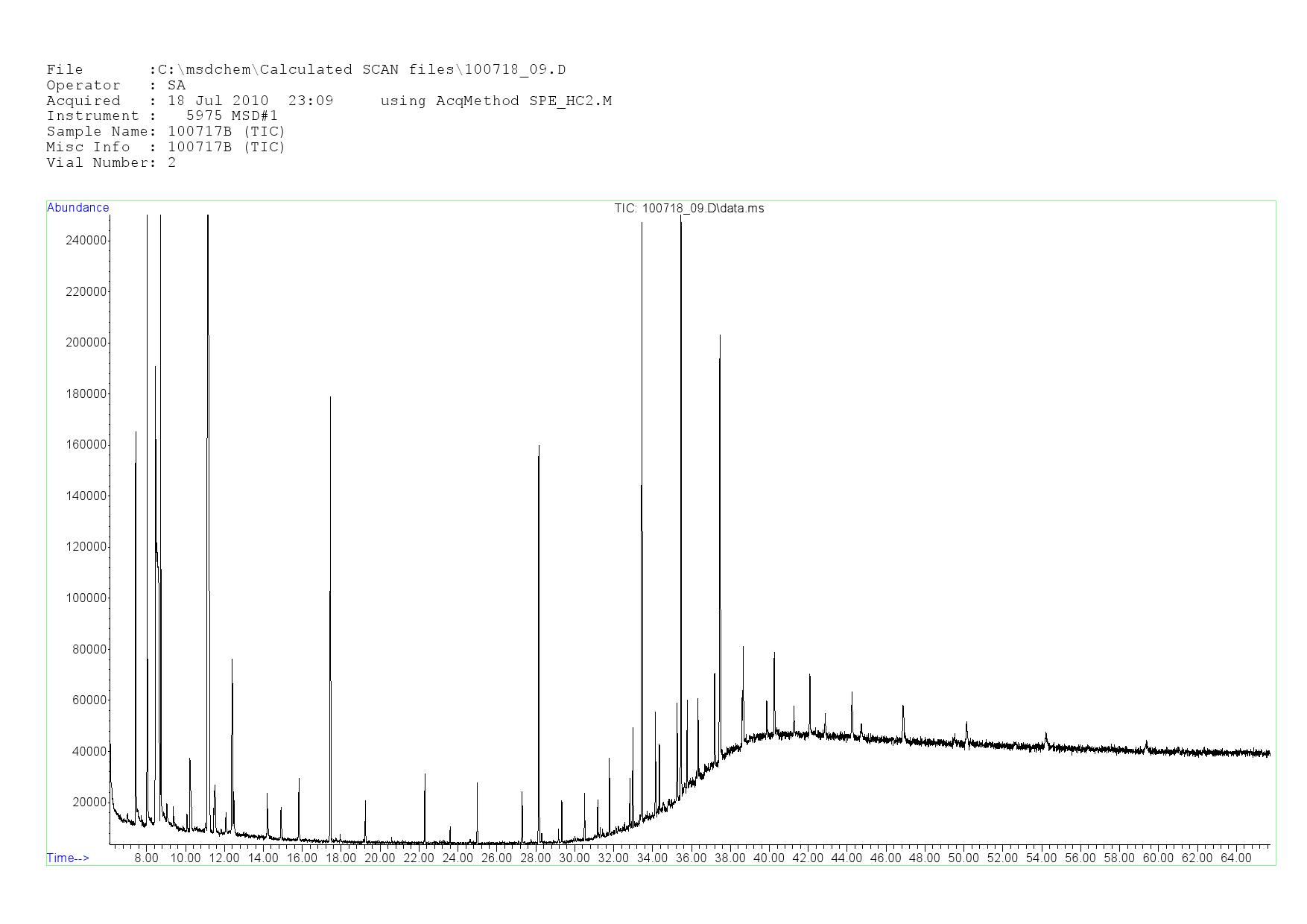This screenshot has height=924, width=1307.
Task: Click the Misc Info 100717B (TIC) line
Action: tap(165, 147)
